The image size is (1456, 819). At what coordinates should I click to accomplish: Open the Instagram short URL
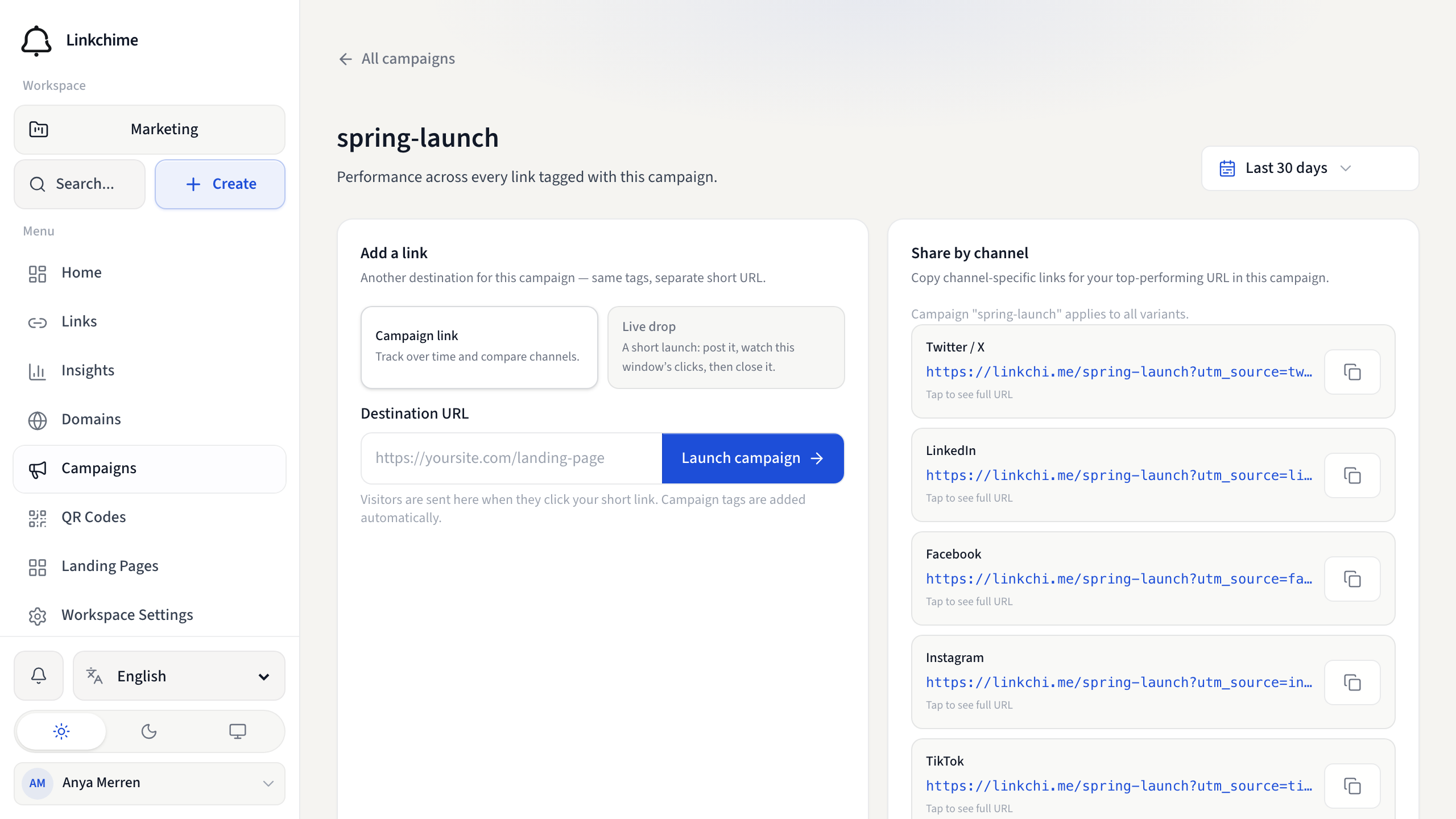coord(1119,682)
